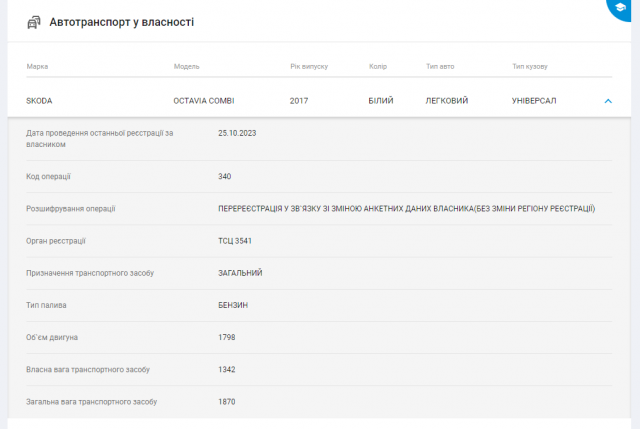The height and width of the screenshot is (429, 640).
Task: Click the БІЛИЙ color value
Action: pyautogui.click(x=381, y=101)
